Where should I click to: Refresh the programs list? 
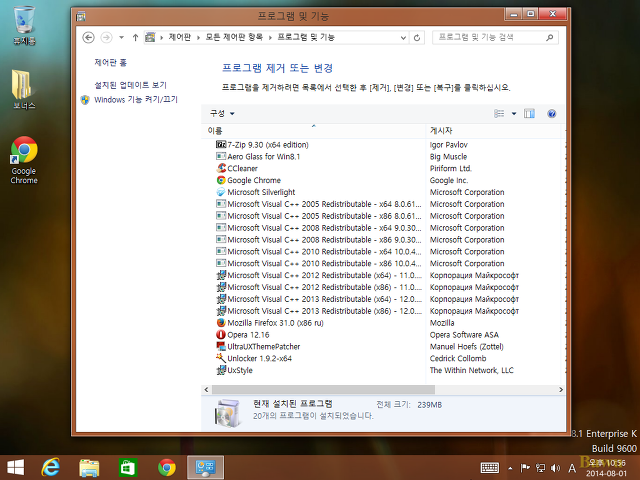click(417, 38)
